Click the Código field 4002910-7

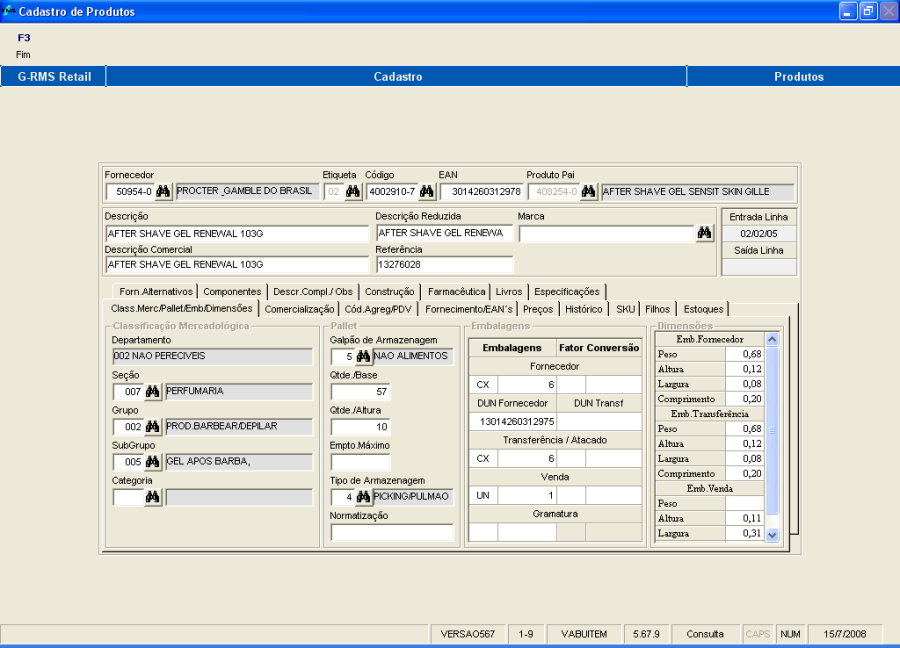pyautogui.click(x=392, y=192)
